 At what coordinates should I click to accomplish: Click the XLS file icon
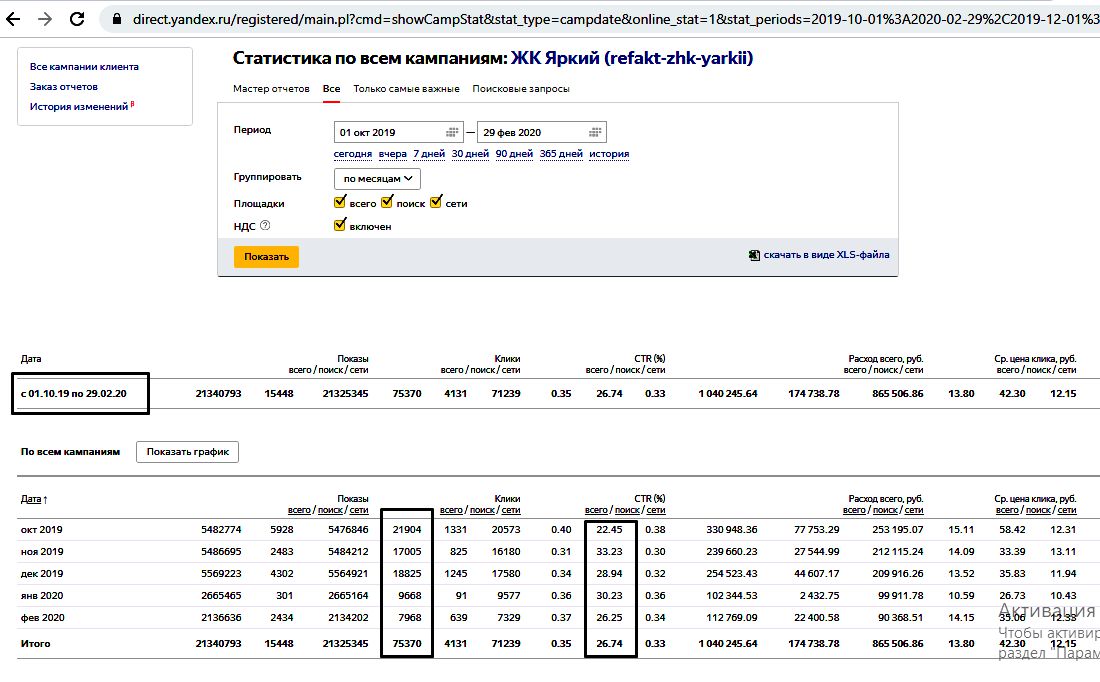tap(754, 255)
